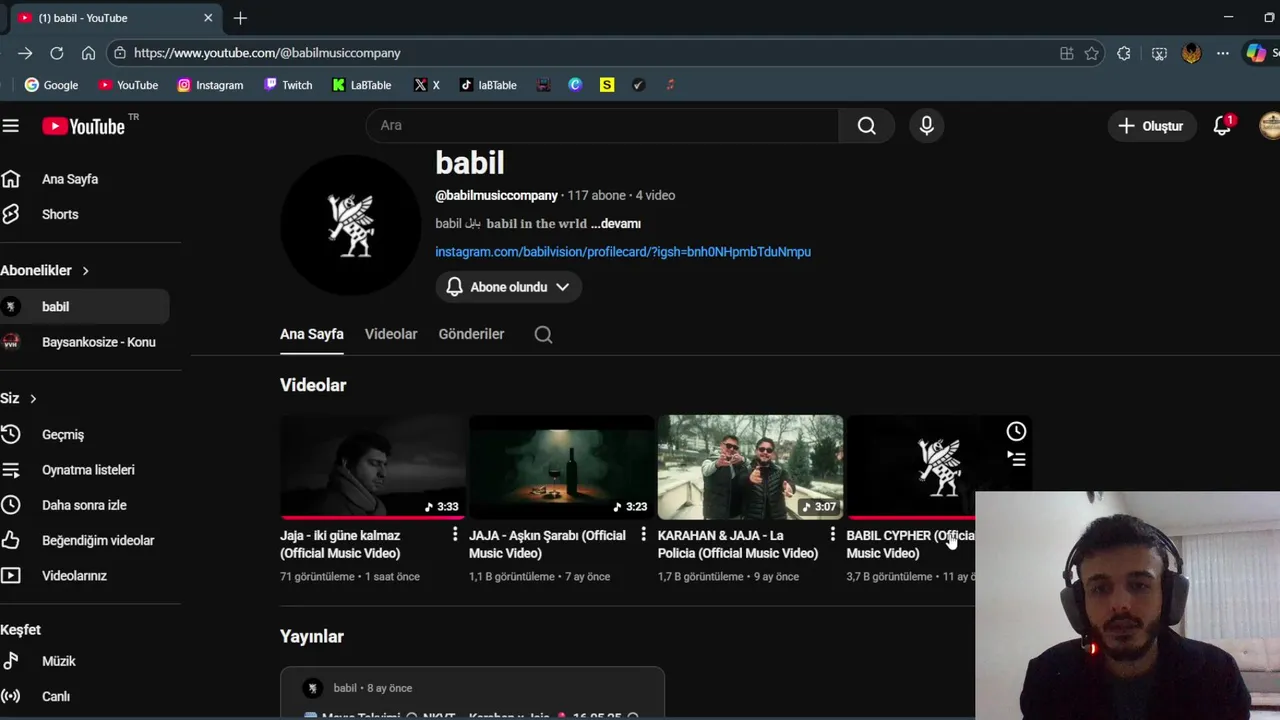The height and width of the screenshot is (720, 1280).
Task: Select babil subscription in sidebar
Action: tap(84, 307)
